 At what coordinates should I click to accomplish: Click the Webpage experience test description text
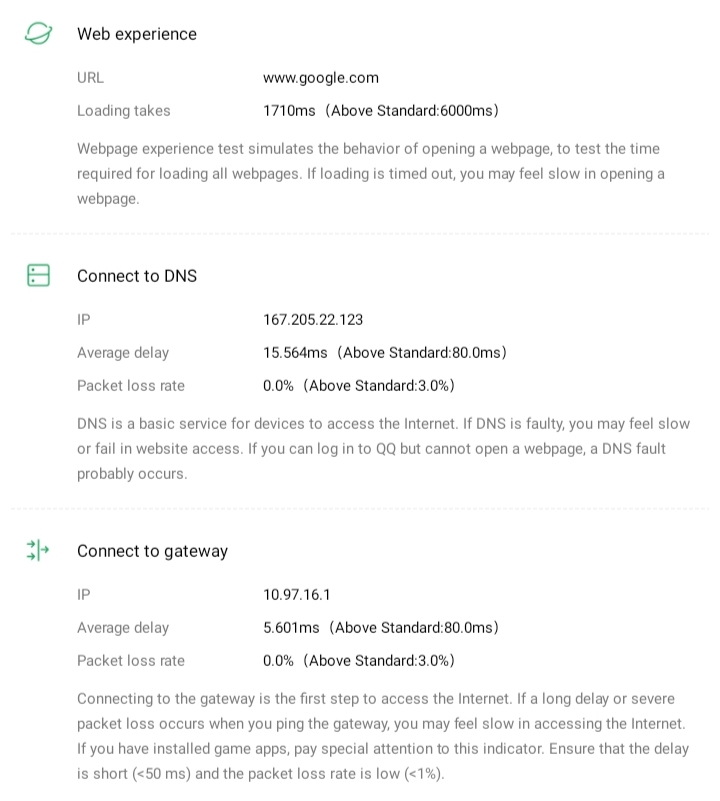click(x=370, y=174)
